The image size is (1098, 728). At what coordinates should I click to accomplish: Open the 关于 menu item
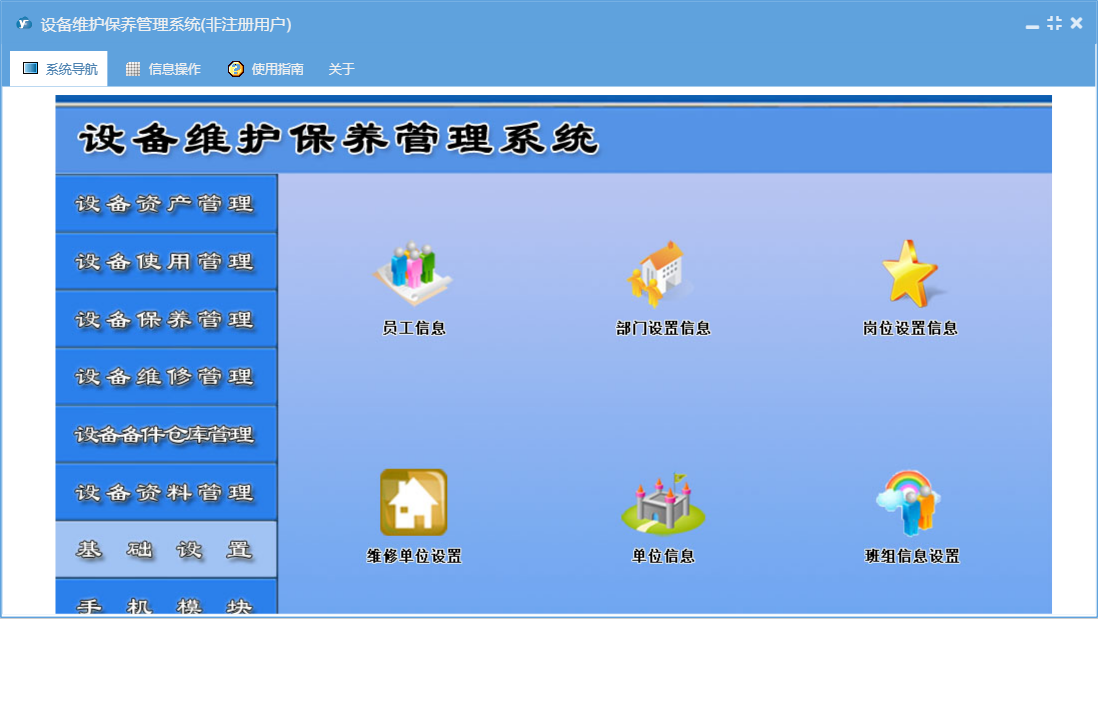[341, 69]
